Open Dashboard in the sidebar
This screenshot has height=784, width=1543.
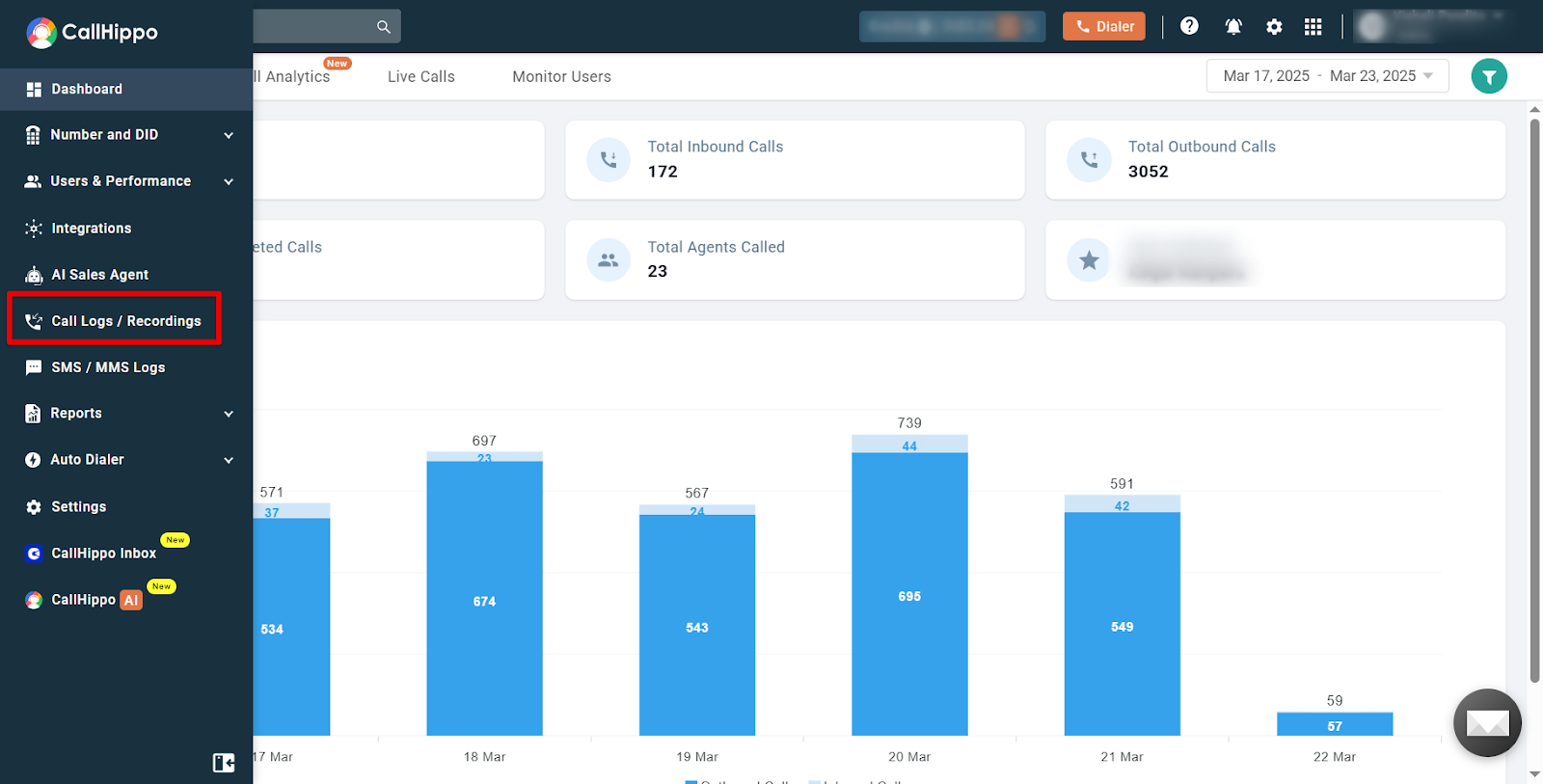pos(126,89)
